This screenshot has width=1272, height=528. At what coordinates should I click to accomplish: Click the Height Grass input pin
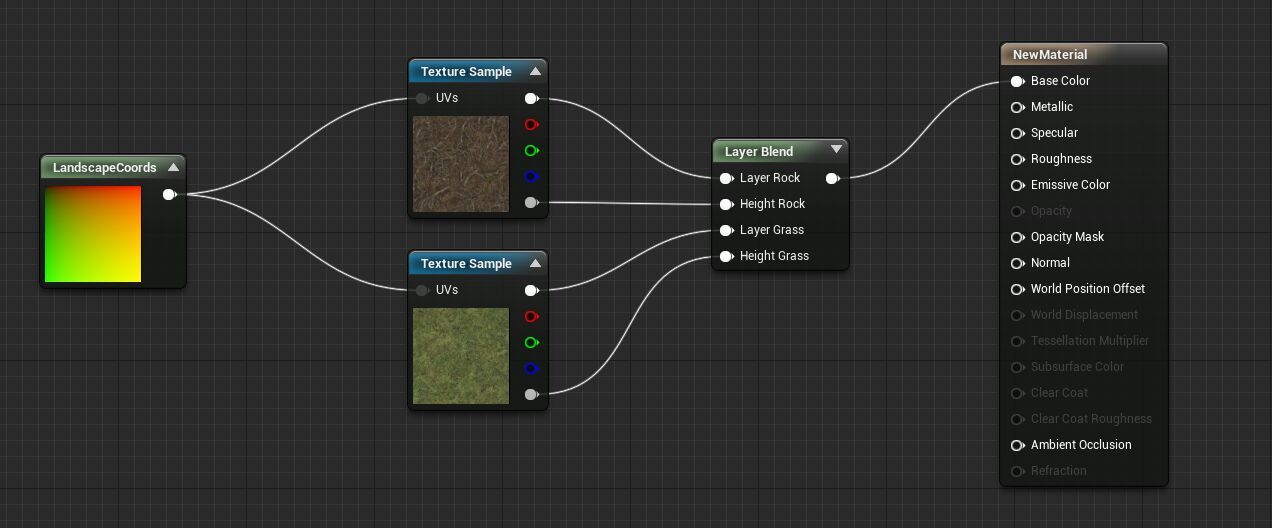coord(727,256)
